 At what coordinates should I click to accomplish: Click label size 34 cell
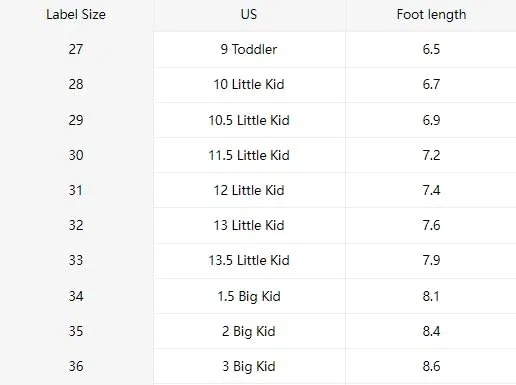pyautogui.click(x=76, y=296)
